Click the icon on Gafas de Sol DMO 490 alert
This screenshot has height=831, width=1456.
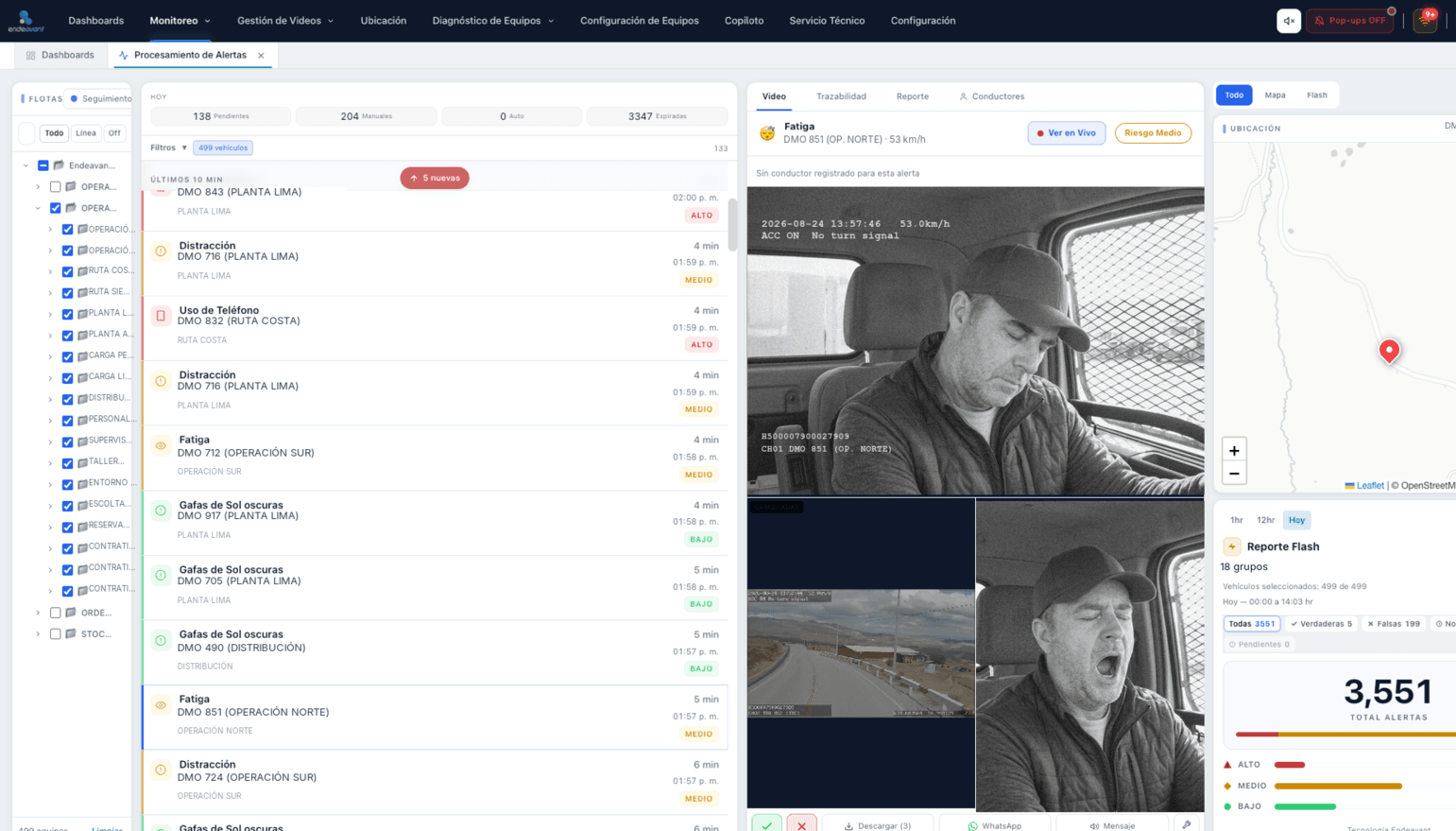click(x=161, y=640)
